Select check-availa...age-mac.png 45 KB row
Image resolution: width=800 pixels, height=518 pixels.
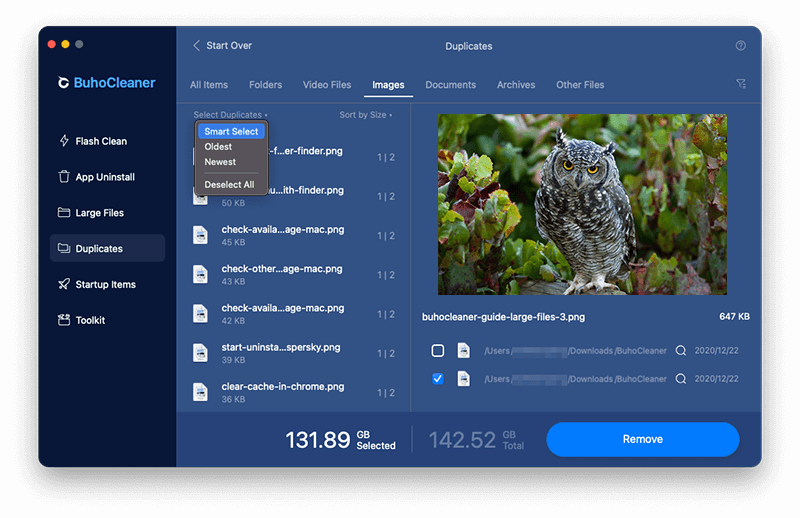[x=294, y=235]
